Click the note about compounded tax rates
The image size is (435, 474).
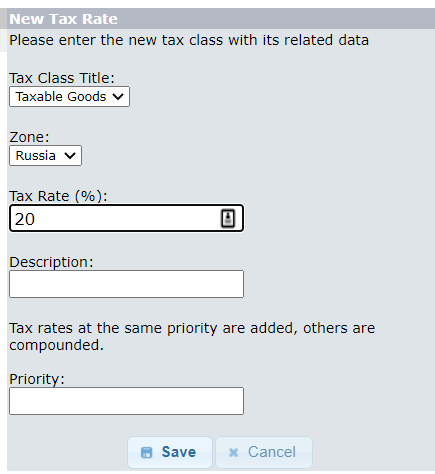pyautogui.click(x=192, y=337)
